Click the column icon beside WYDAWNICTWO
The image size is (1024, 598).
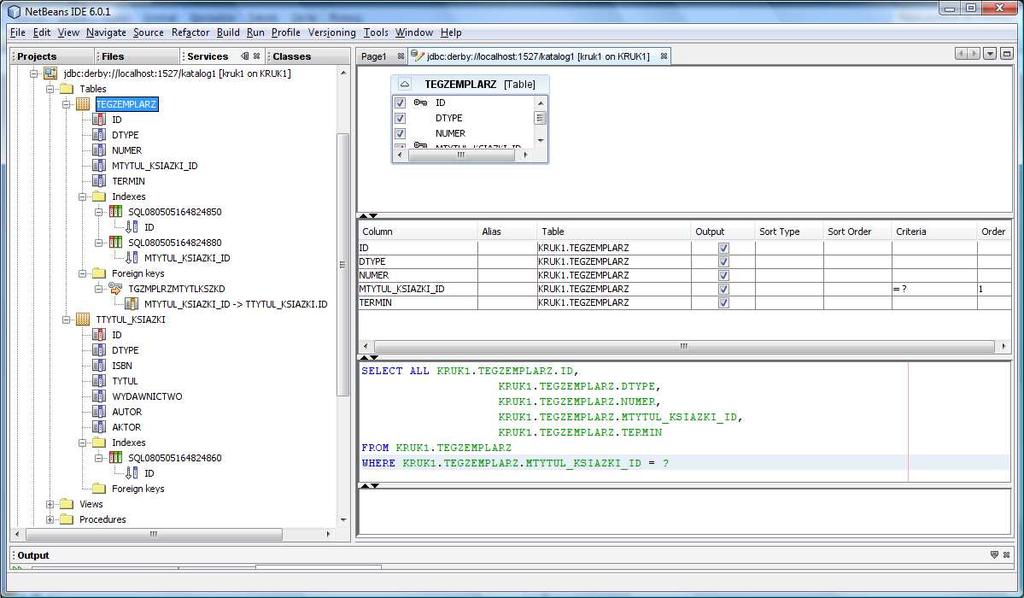99,396
